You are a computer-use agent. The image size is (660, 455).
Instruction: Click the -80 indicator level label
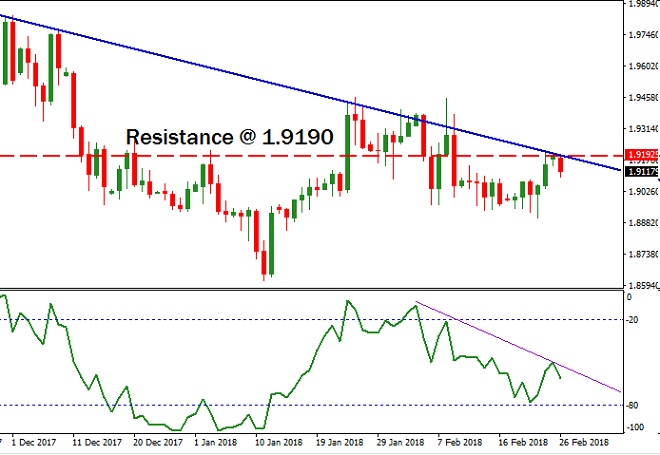coord(632,405)
